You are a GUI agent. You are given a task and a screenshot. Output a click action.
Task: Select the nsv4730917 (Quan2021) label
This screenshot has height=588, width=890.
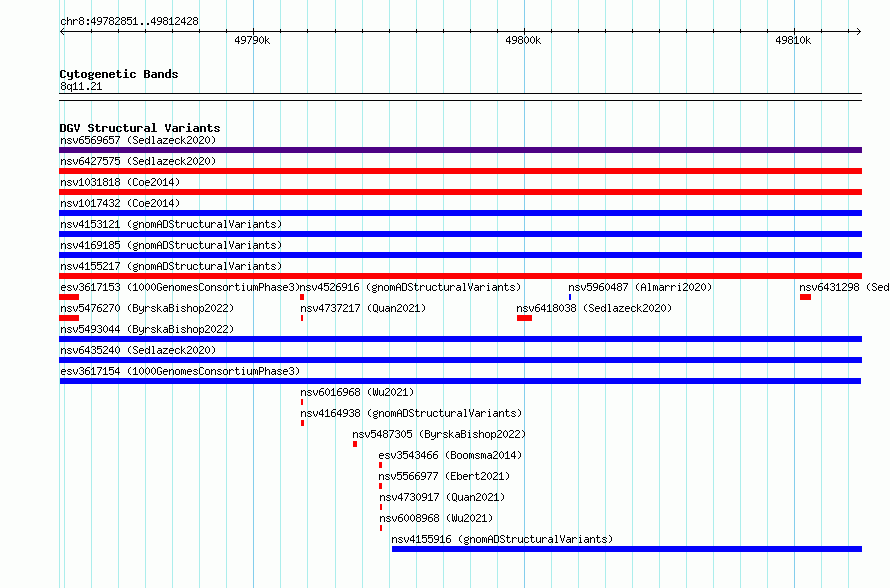click(442, 497)
